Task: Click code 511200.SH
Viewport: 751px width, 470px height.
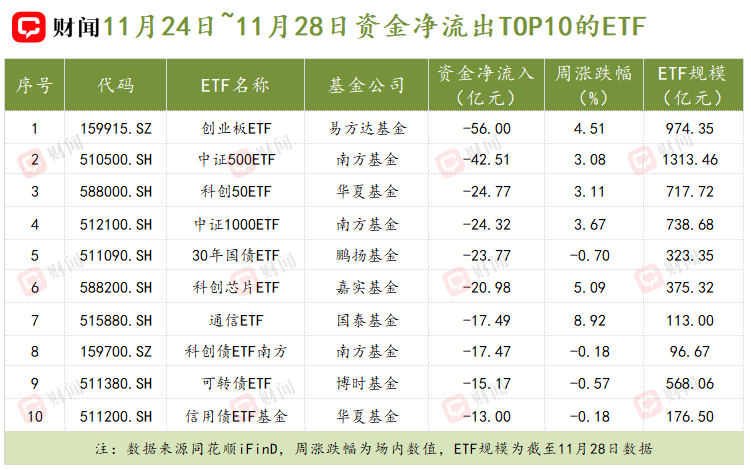Action: (116, 416)
